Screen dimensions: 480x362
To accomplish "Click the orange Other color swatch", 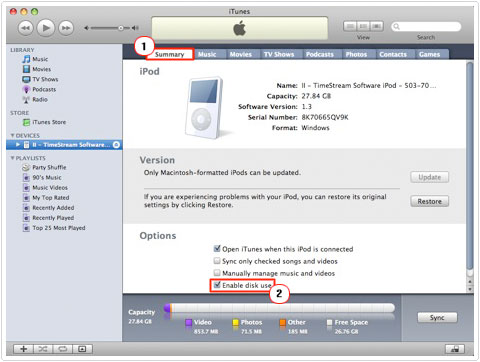I will [283, 322].
